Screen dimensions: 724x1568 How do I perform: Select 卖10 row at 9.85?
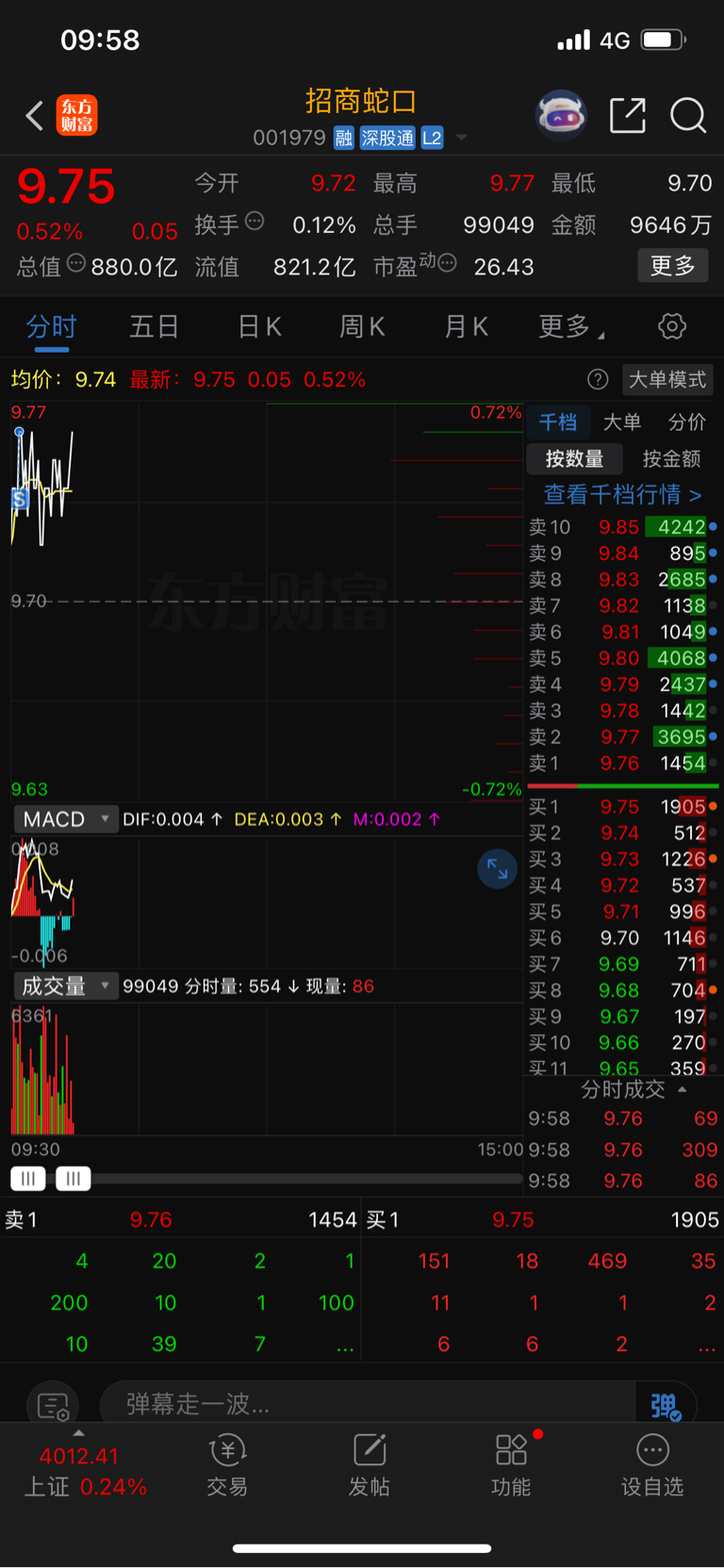pyautogui.click(x=622, y=527)
